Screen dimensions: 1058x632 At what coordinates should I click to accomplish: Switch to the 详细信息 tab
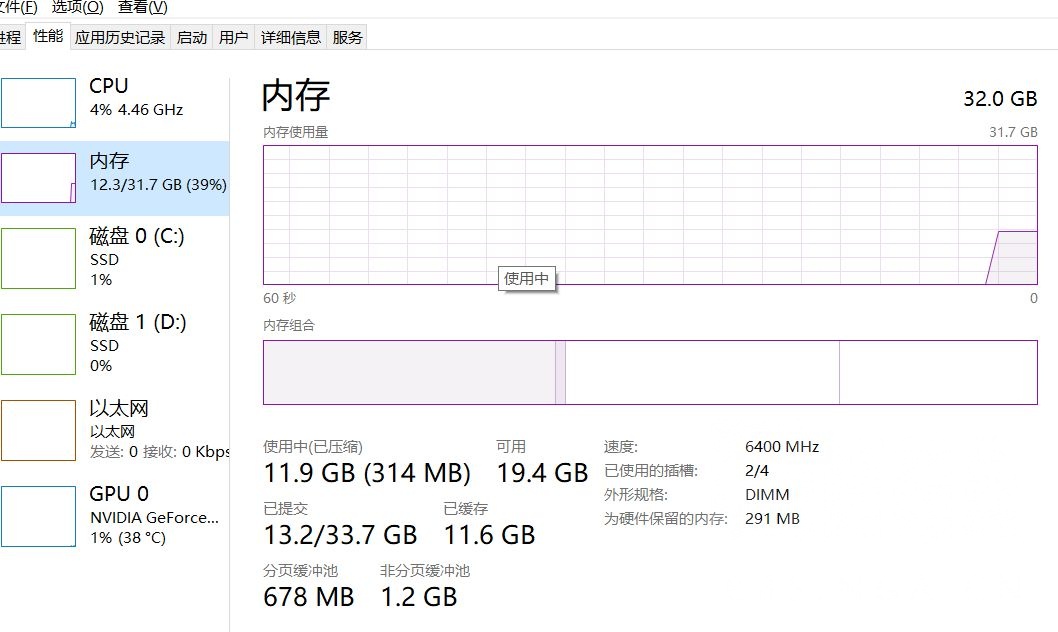coord(289,37)
